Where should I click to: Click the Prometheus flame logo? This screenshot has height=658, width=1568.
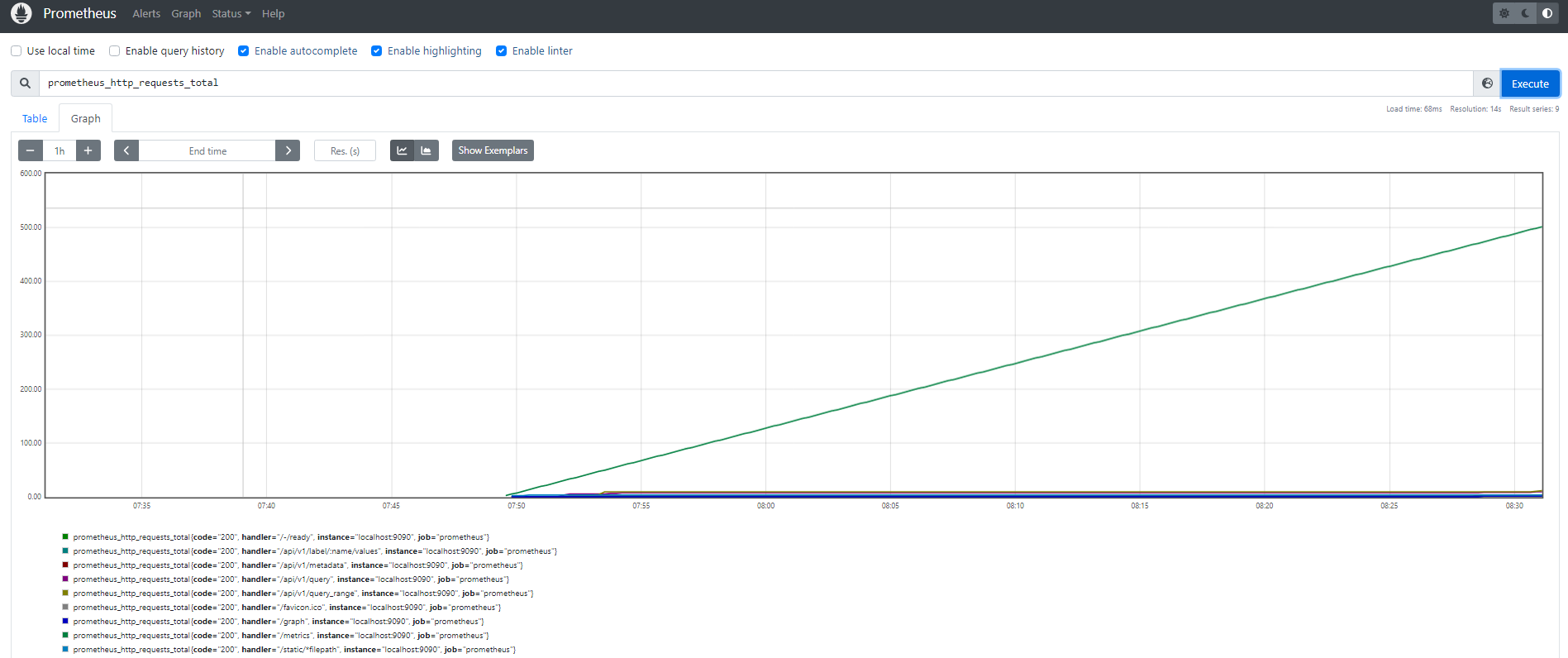click(x=21, y=13)
